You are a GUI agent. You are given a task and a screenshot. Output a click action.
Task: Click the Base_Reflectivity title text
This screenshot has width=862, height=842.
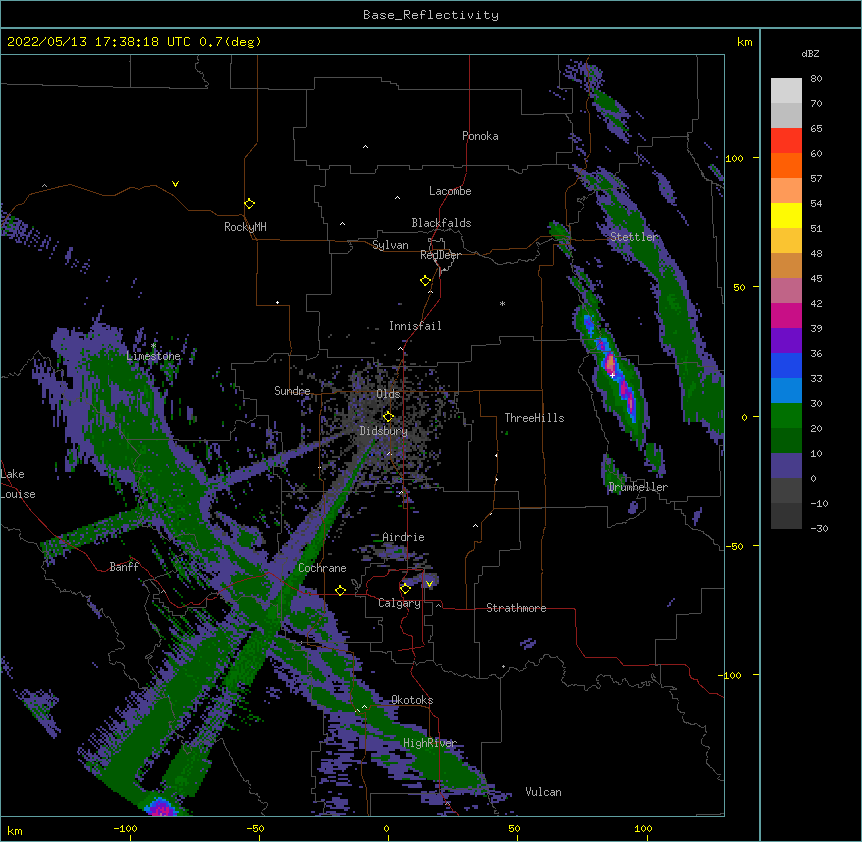coord(431,15)
